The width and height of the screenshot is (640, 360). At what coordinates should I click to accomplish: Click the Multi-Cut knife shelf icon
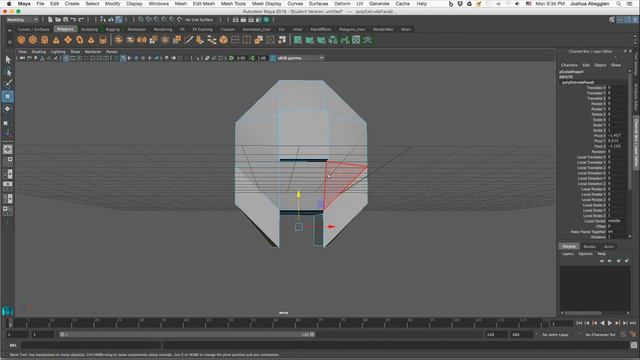coord(189,40)
